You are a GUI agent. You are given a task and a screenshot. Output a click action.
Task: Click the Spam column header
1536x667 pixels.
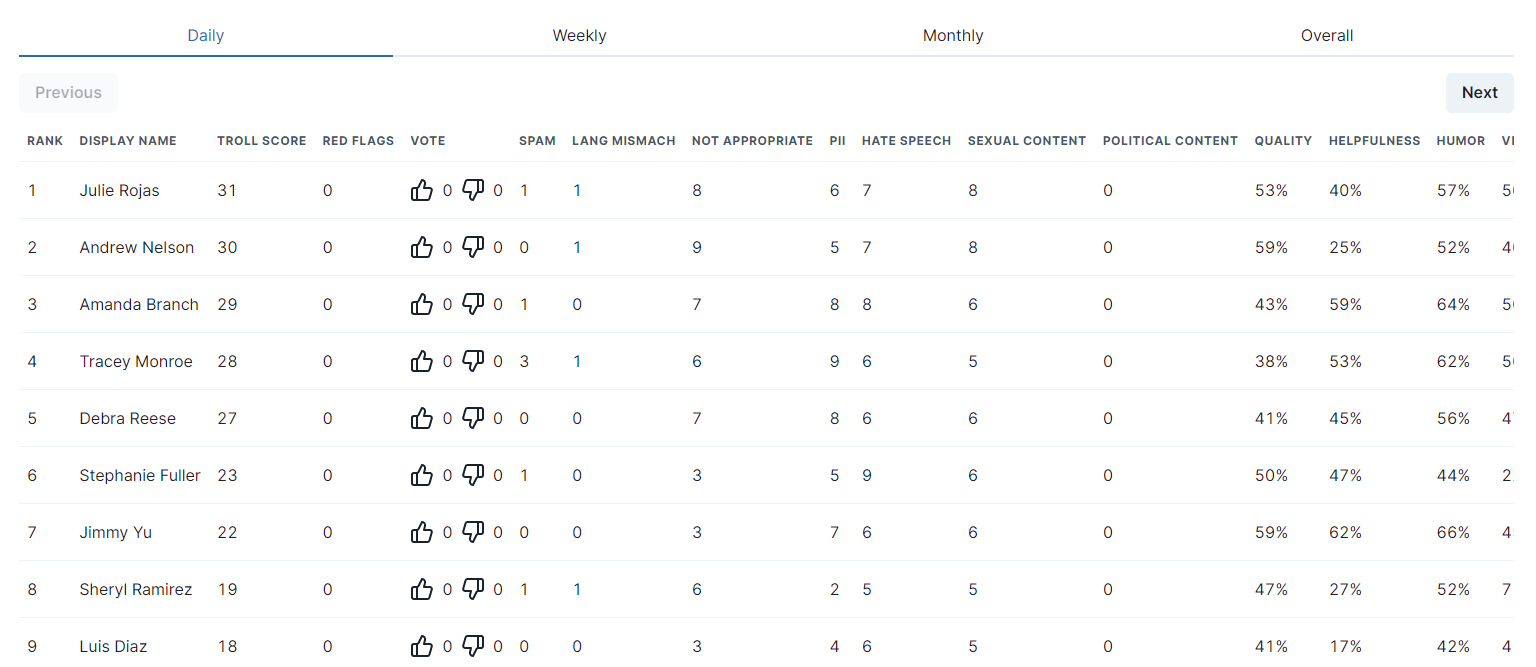click(537, 141)
